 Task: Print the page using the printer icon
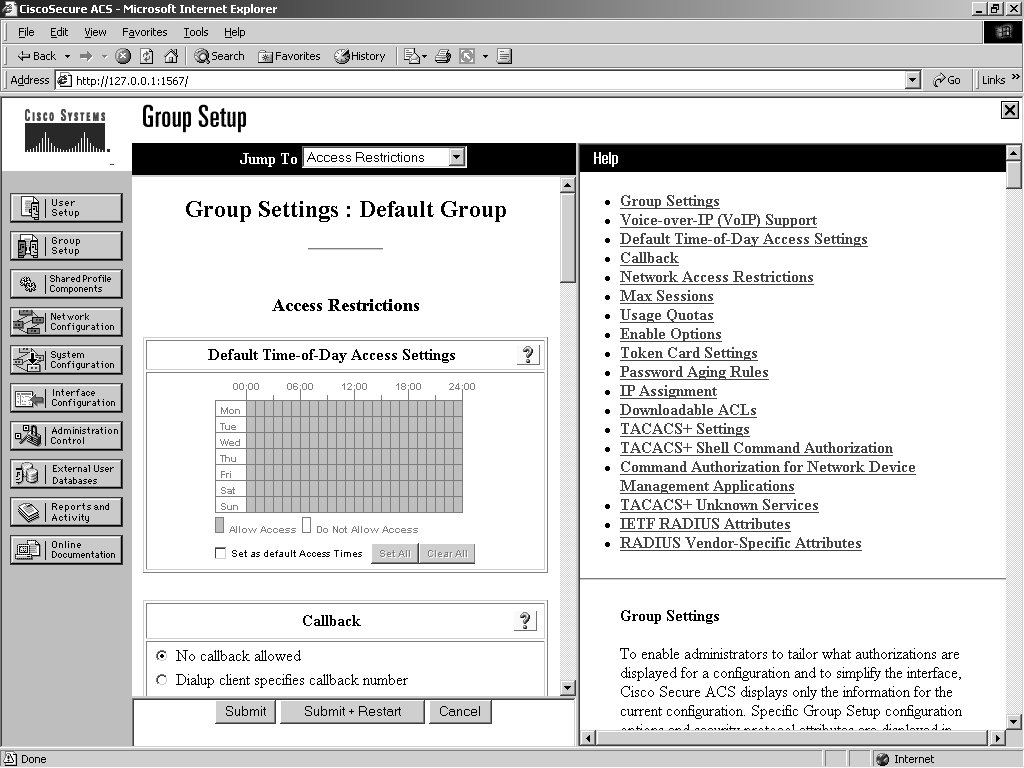pos(443,56)
